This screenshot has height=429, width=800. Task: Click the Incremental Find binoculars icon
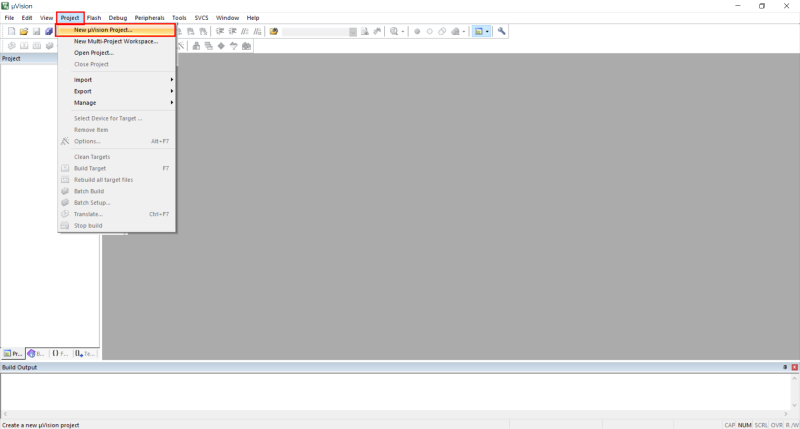(377, 32)
